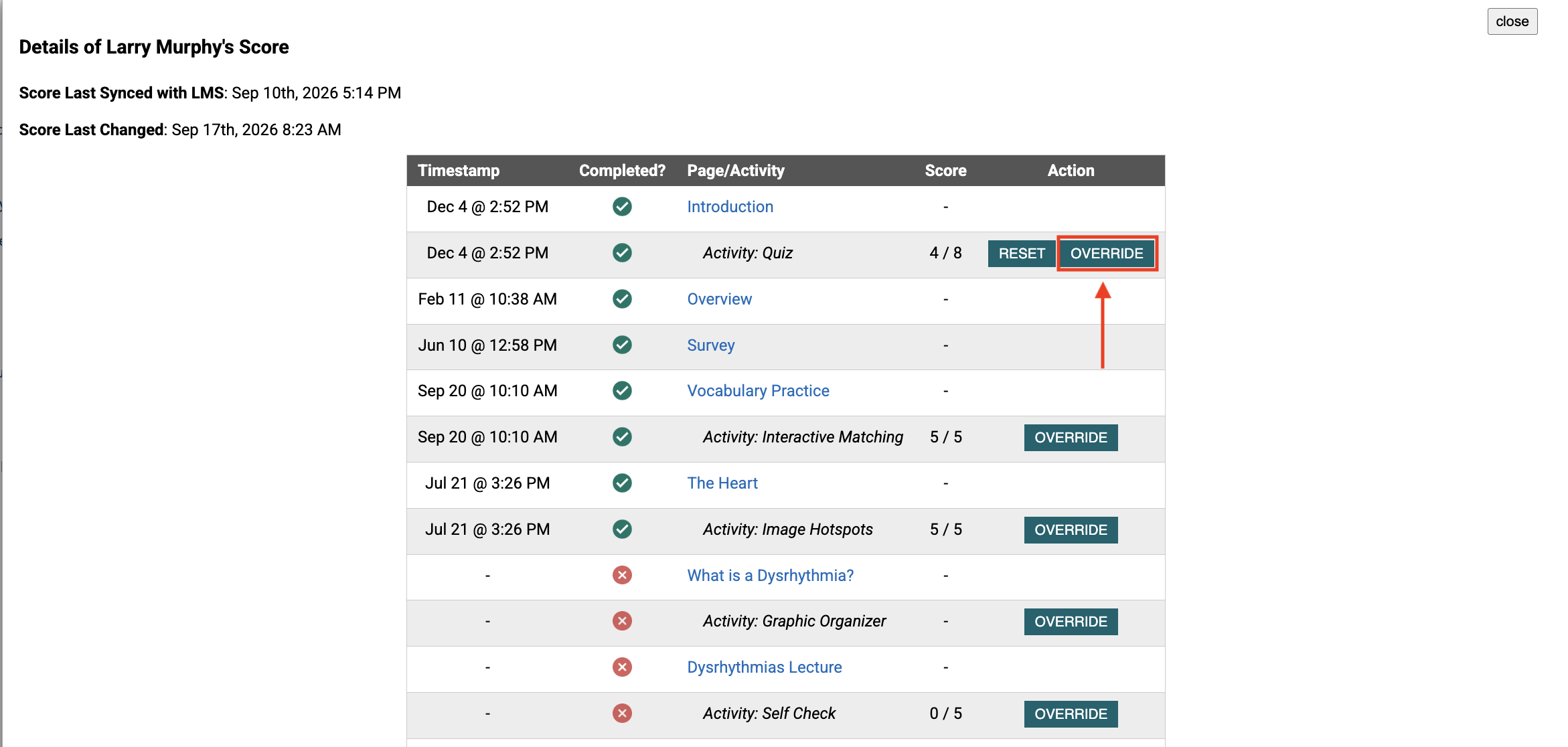Override the Image Hotspots score
Image resolution: width=1568 pixels, height=747 pixels.
pos(1071,530)
